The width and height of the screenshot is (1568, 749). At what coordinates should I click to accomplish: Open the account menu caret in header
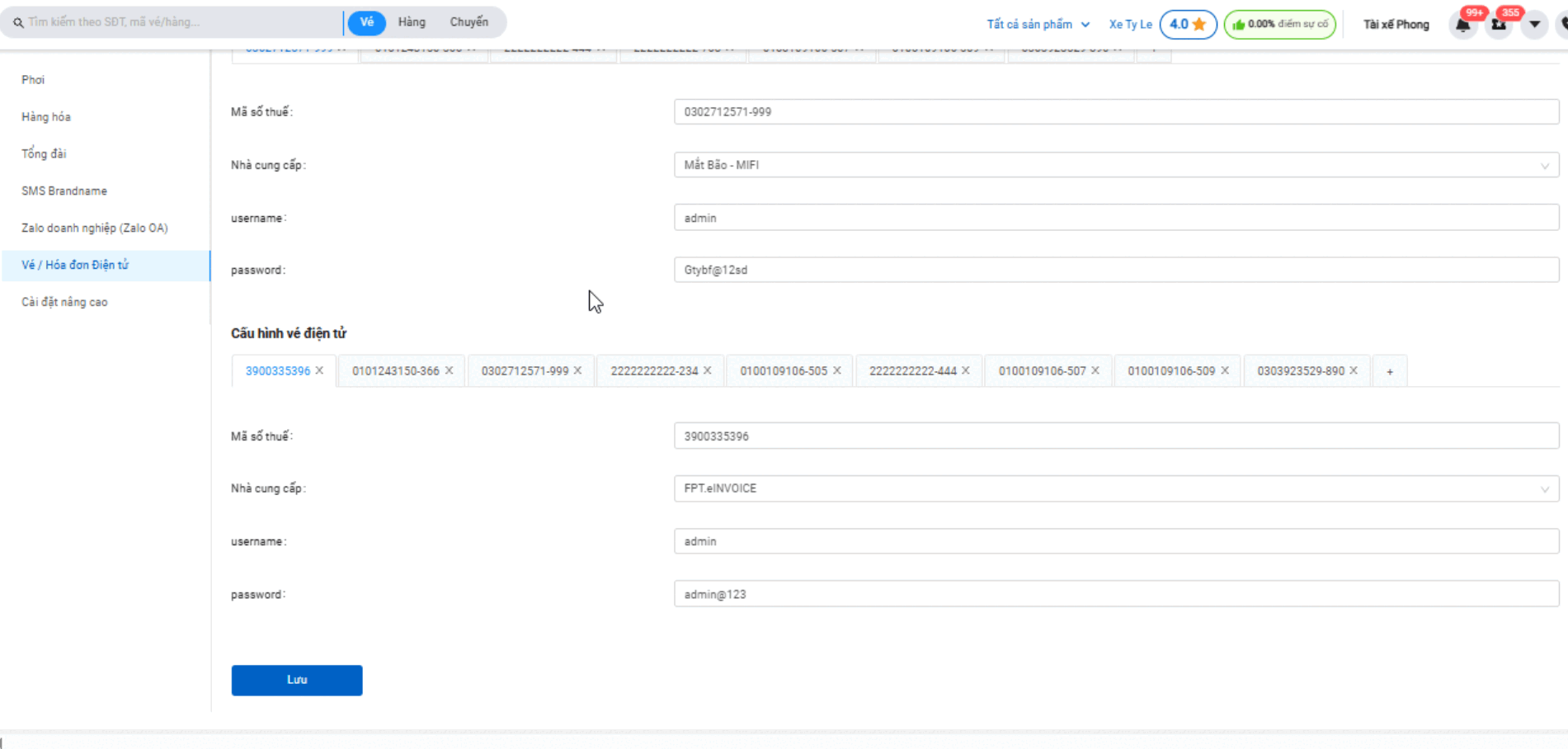[x=1534, y=24]
